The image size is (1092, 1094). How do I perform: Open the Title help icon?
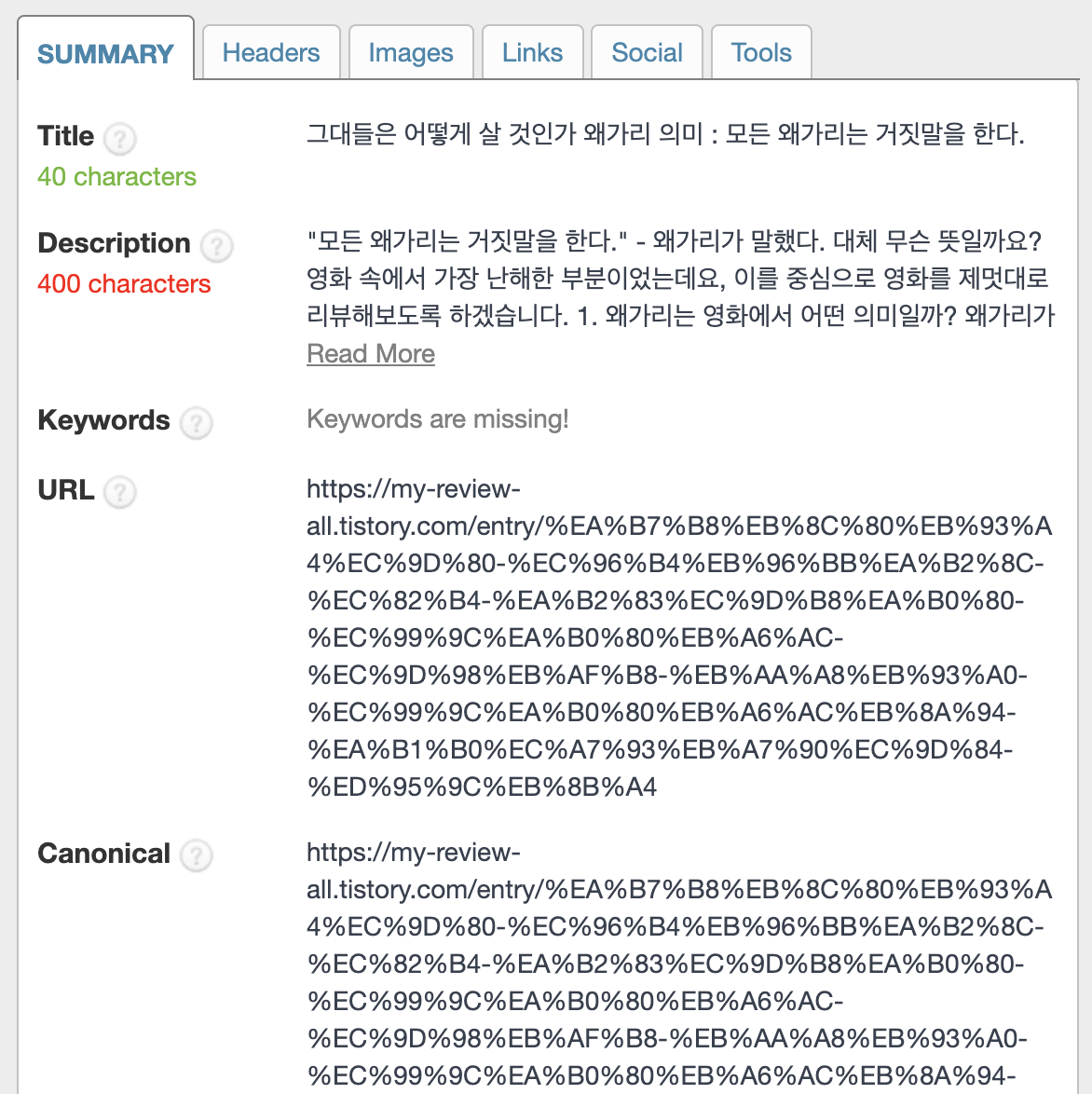point(119,139)
